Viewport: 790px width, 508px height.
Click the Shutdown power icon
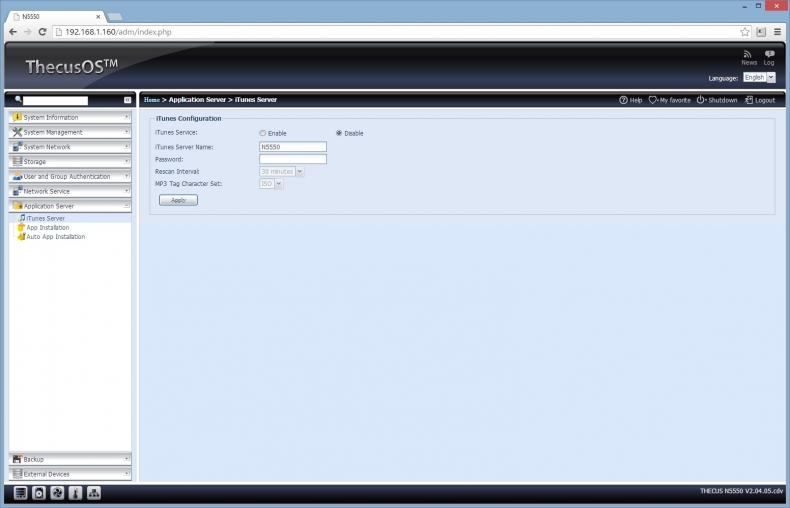701,100
